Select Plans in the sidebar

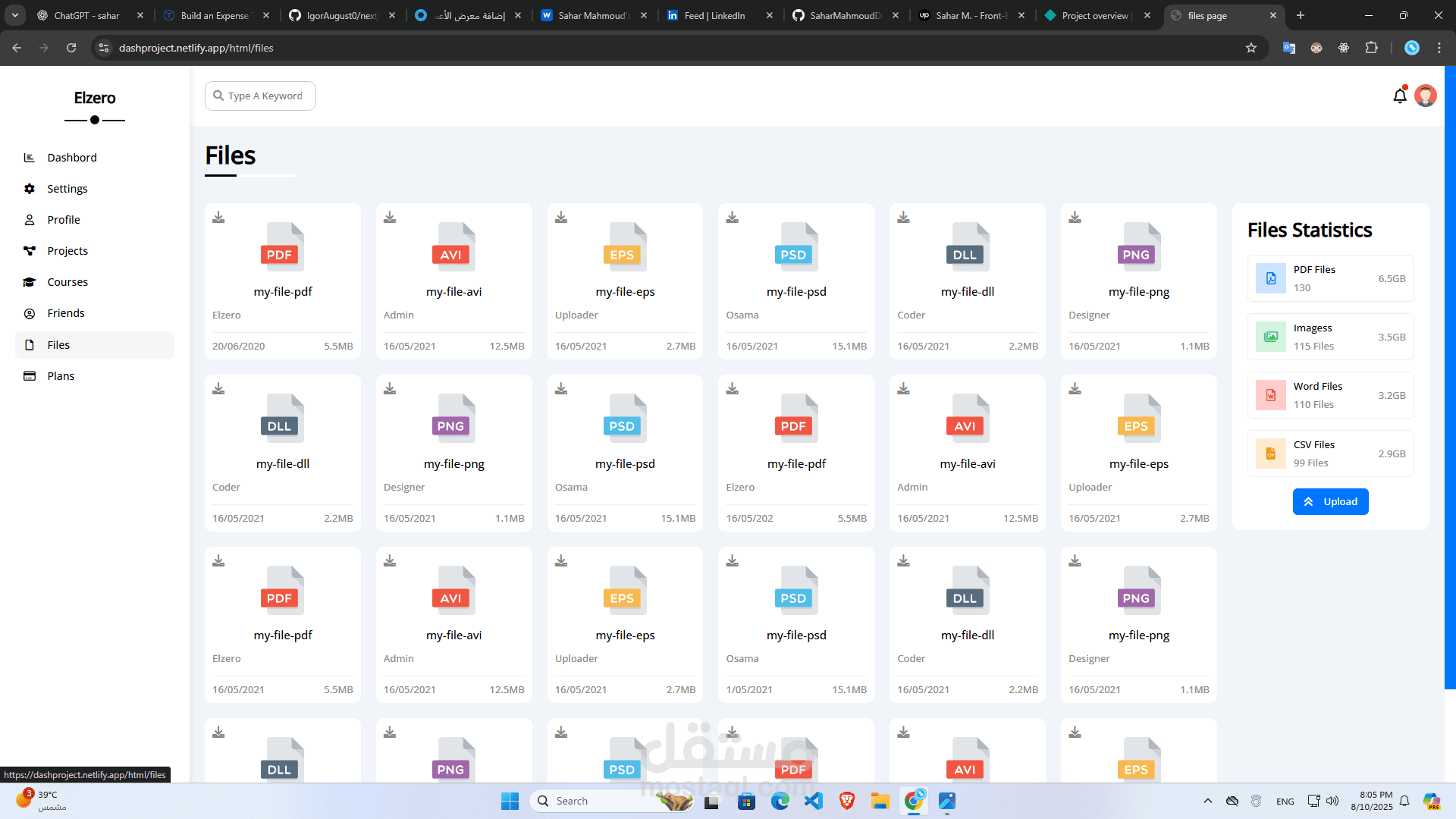61,376
